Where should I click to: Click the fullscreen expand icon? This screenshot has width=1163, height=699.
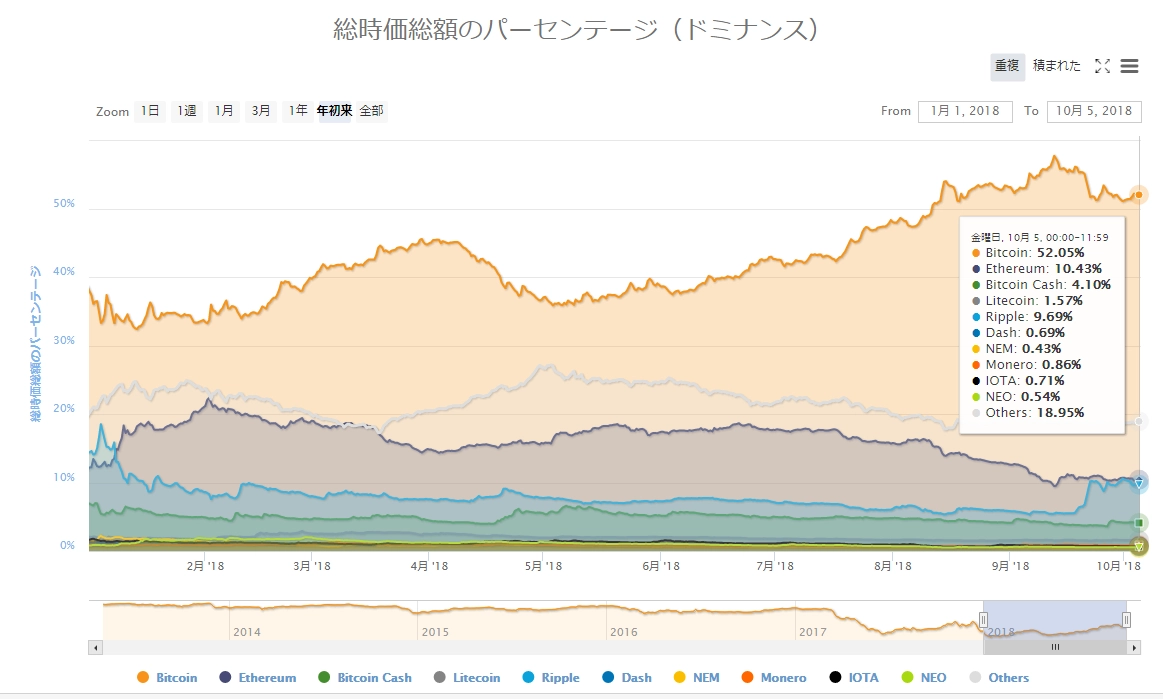coord(1102,66)
